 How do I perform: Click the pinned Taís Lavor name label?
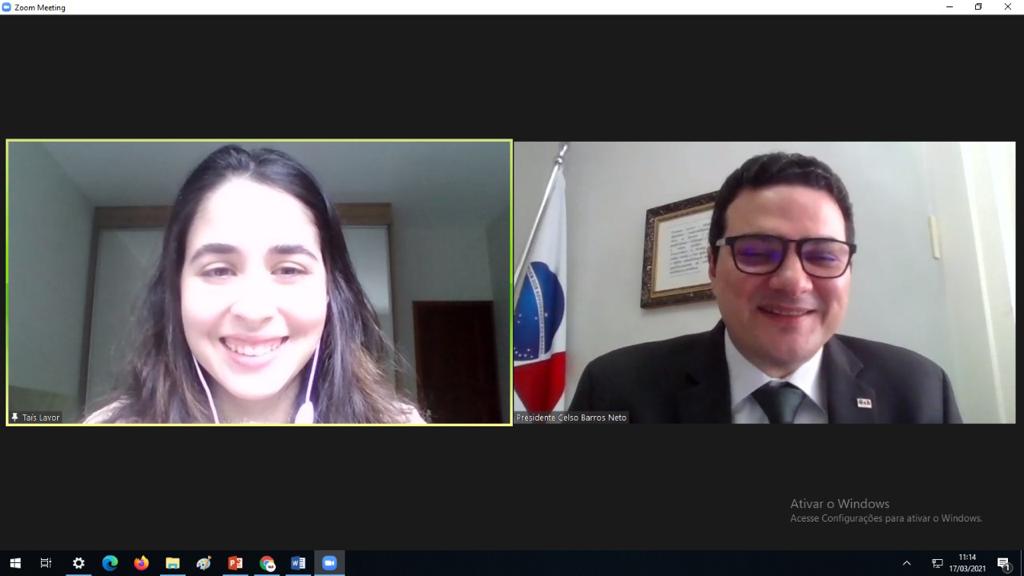tap(36, 417)
